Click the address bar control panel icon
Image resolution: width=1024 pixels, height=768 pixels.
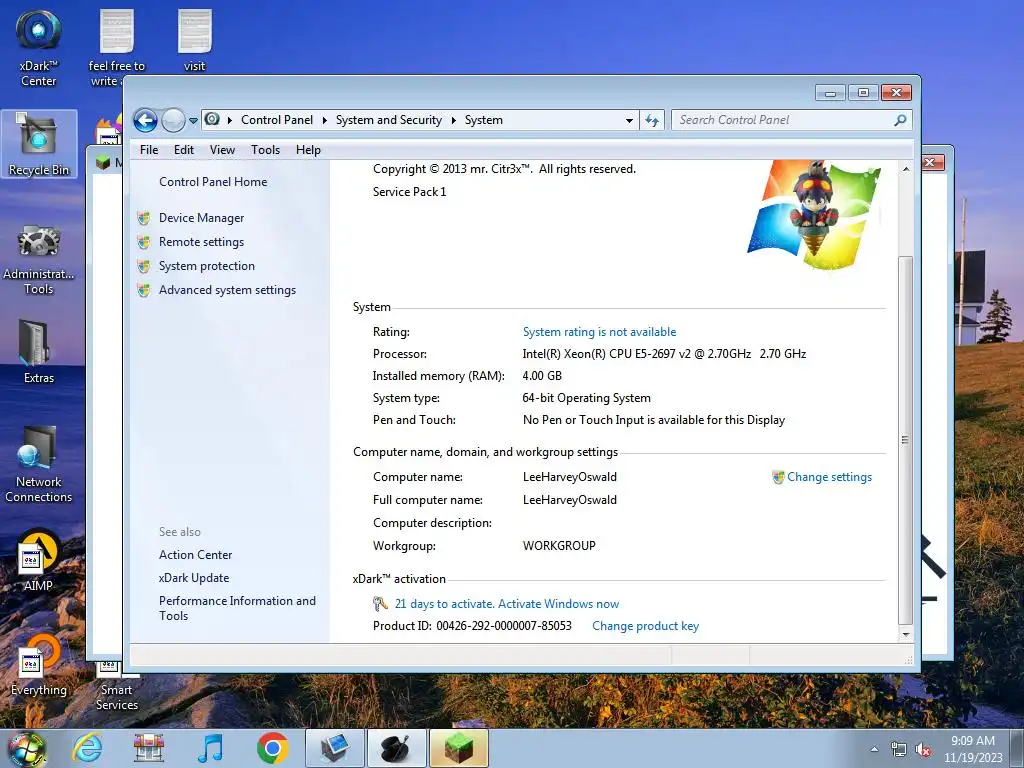212,120
